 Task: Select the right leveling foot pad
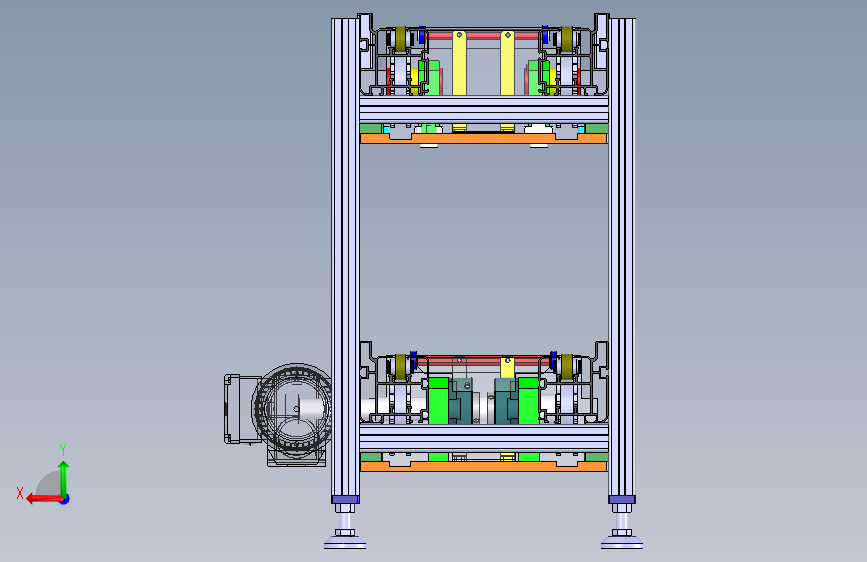pyautogui.click(x=622, y=543)
